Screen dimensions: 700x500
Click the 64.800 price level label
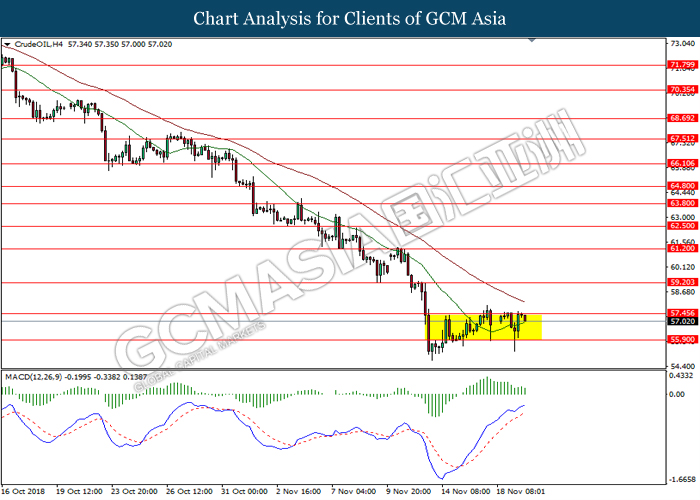tap(682, 186)
